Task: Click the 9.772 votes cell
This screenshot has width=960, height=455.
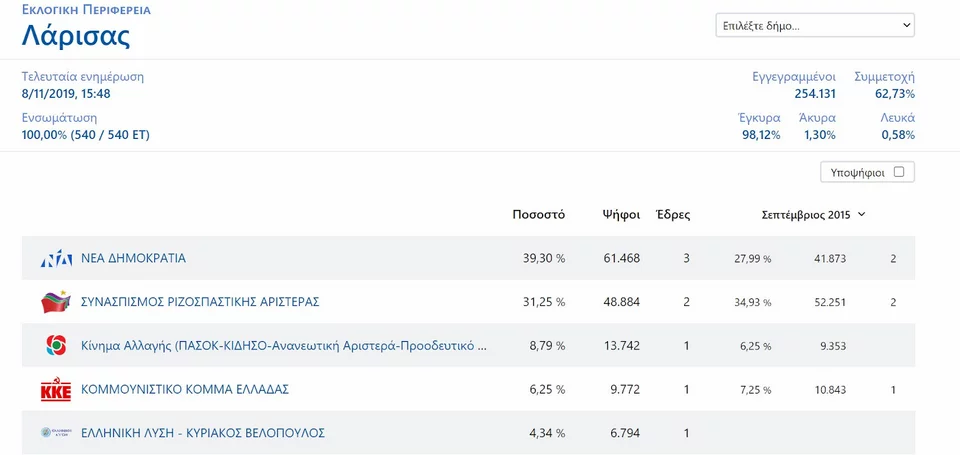Action: 624,389
